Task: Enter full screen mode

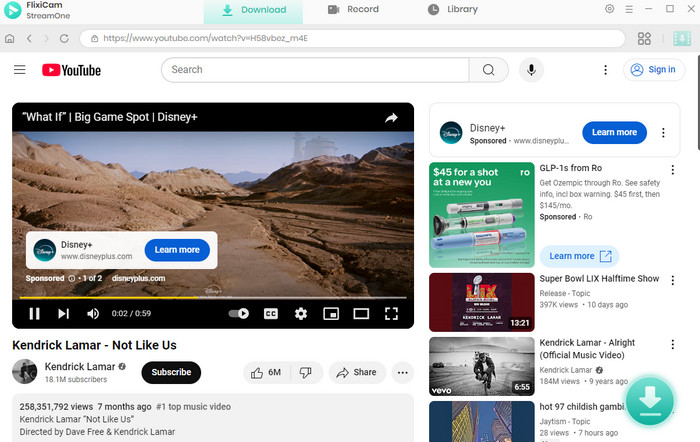Action: click(x=392, y=313)
